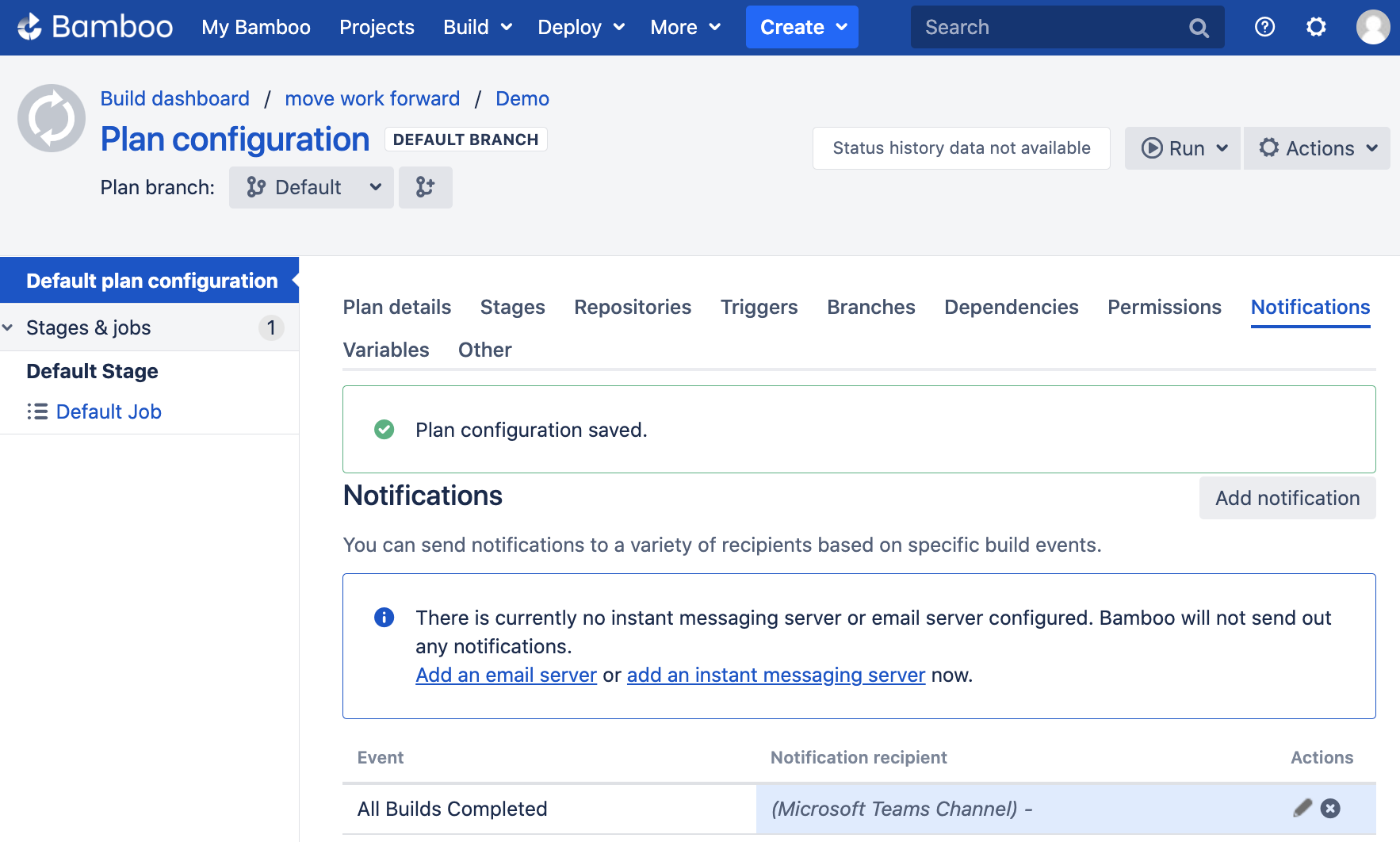Screen dimensions: 1400x842
Task: Click the create plan branch icon
Action: (x=425, y=187)
